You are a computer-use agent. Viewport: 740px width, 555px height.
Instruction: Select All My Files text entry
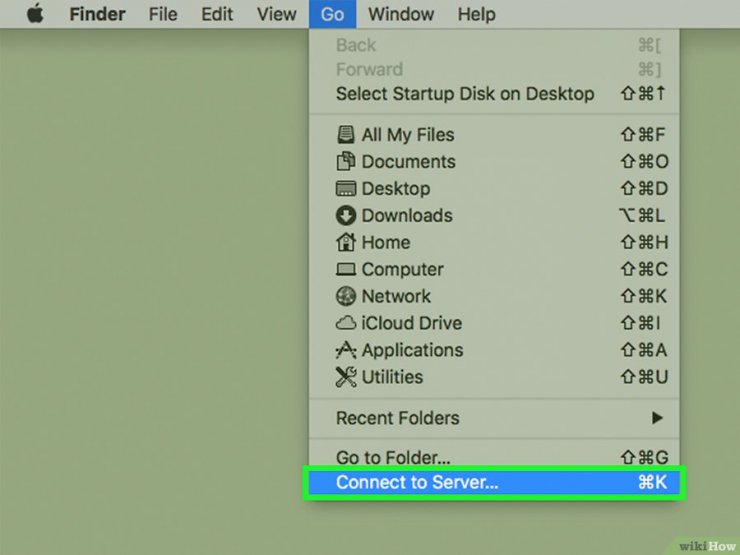(408, 135)
